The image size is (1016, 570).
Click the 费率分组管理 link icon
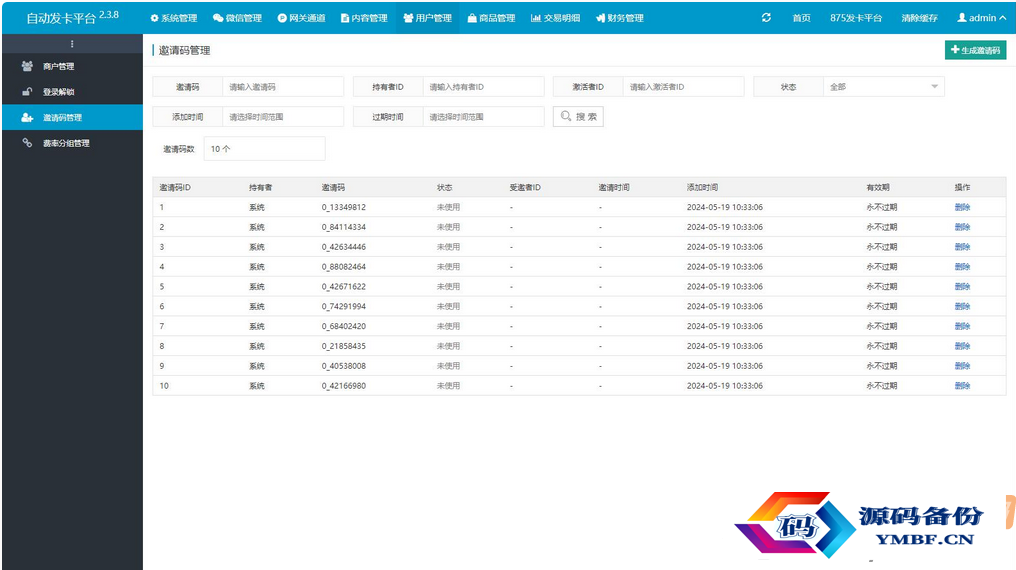point(27,143)
